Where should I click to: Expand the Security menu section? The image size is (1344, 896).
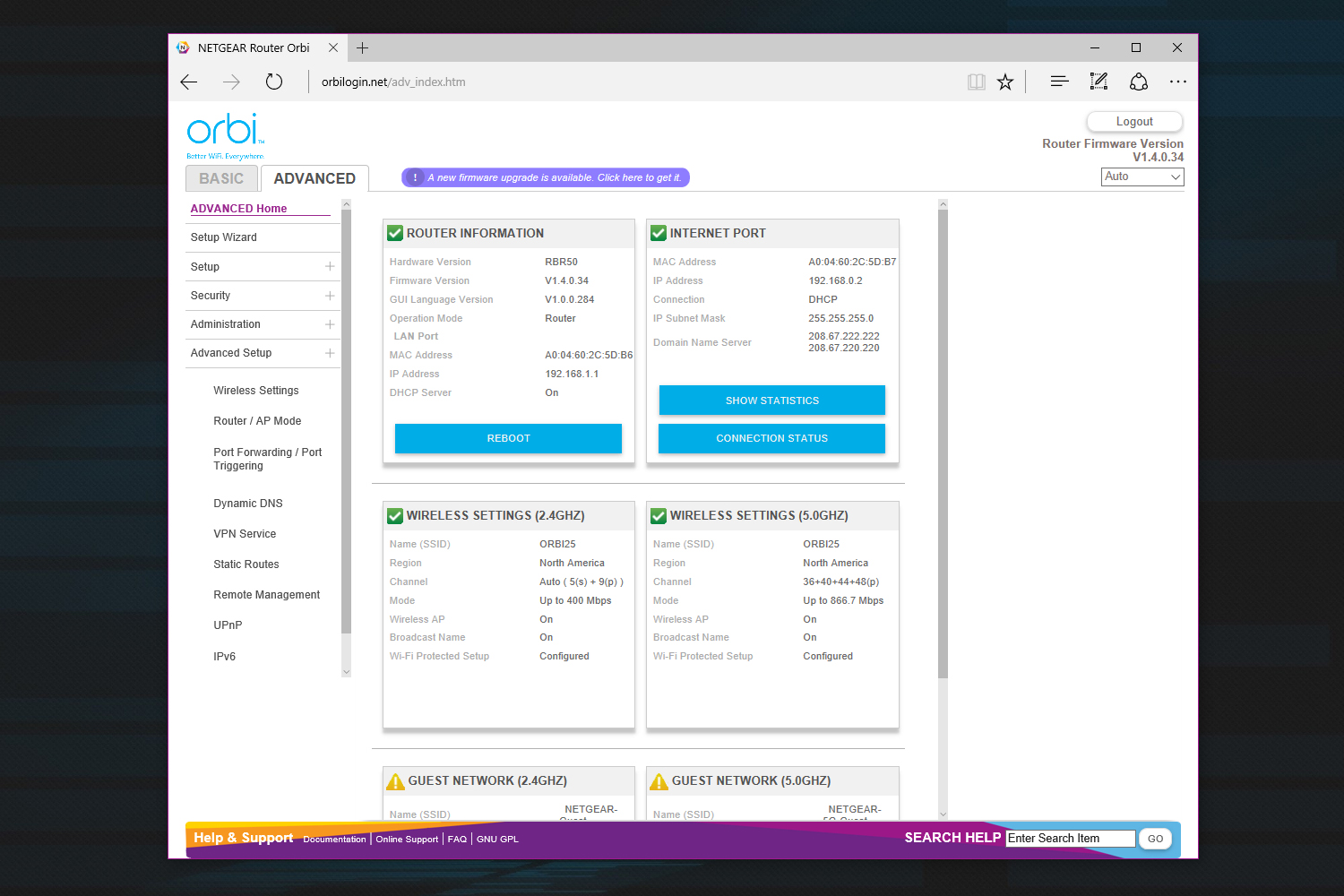pos(330,296)
